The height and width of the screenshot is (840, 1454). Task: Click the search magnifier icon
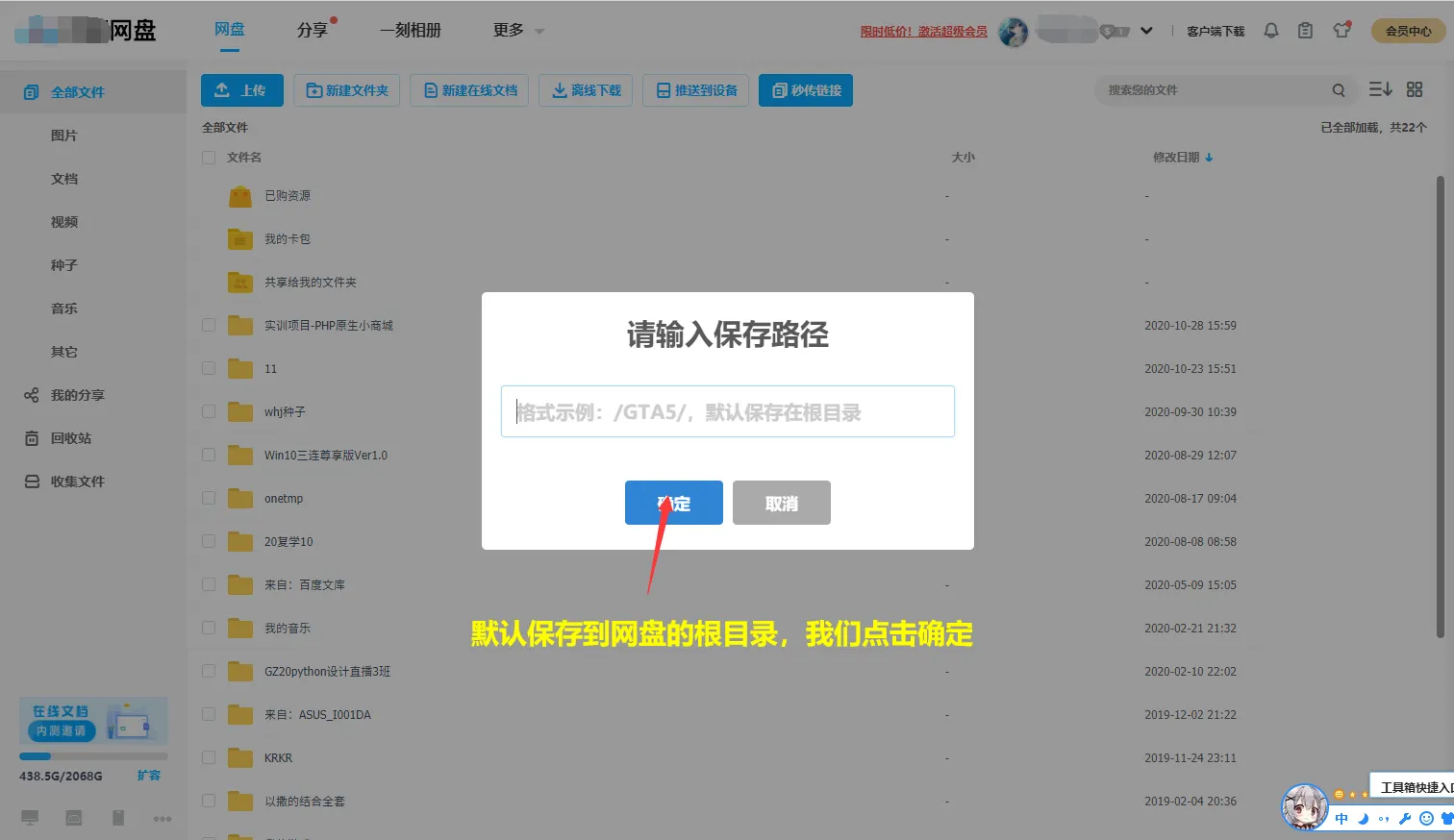1339,89
